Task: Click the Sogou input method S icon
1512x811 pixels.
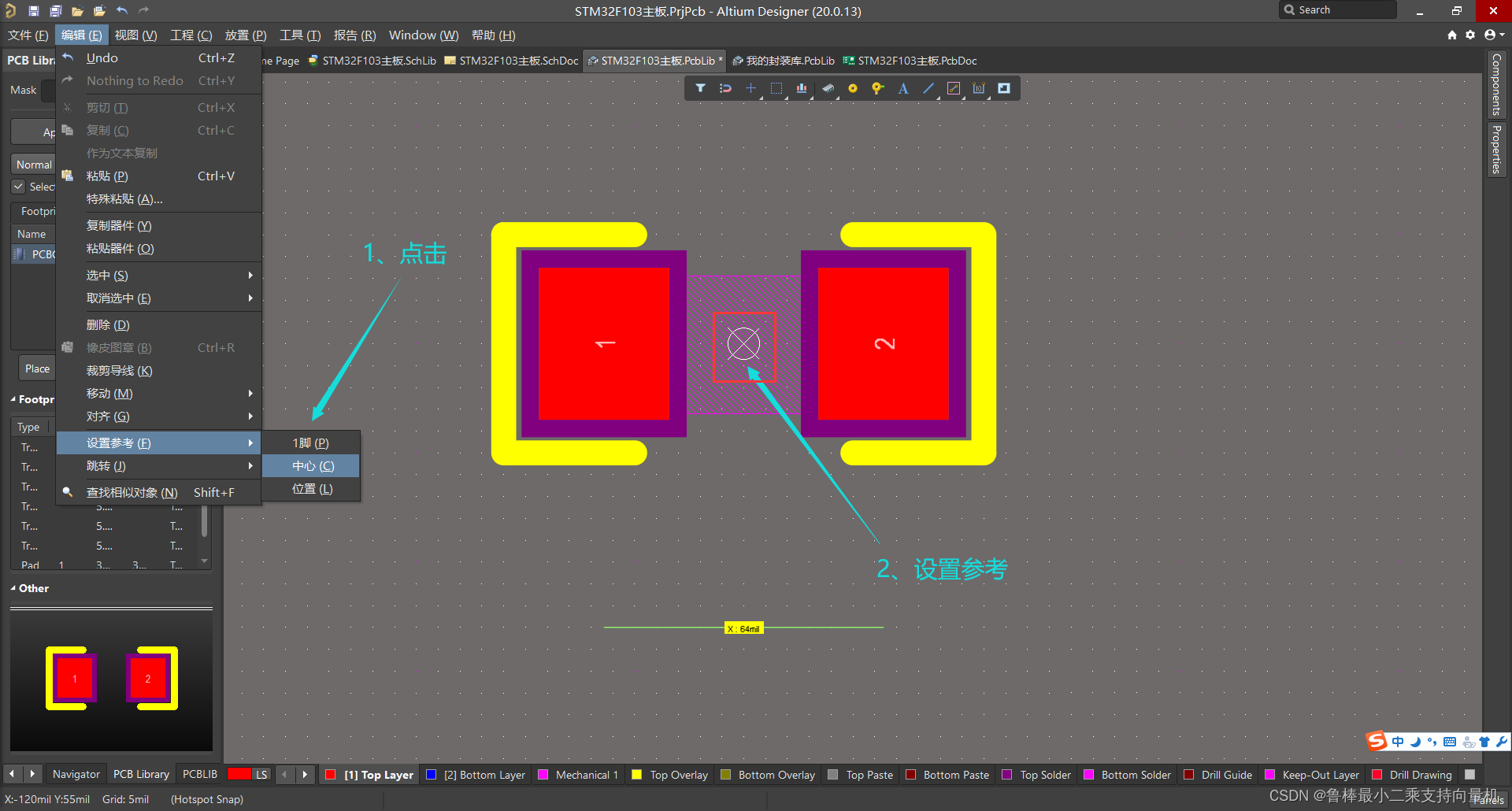Action: tap(1377, 741)
